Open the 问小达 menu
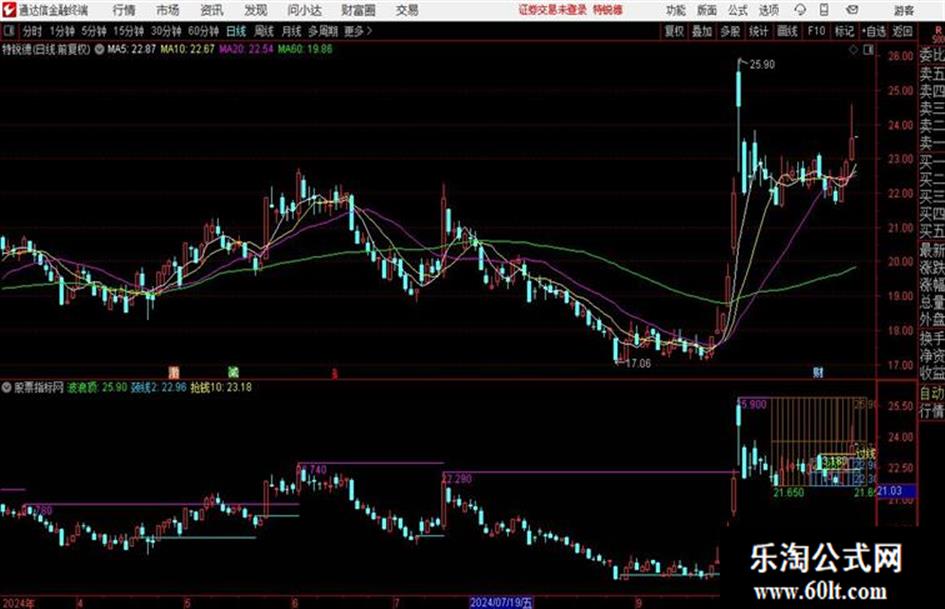945x609 pixels. [305, 10]
